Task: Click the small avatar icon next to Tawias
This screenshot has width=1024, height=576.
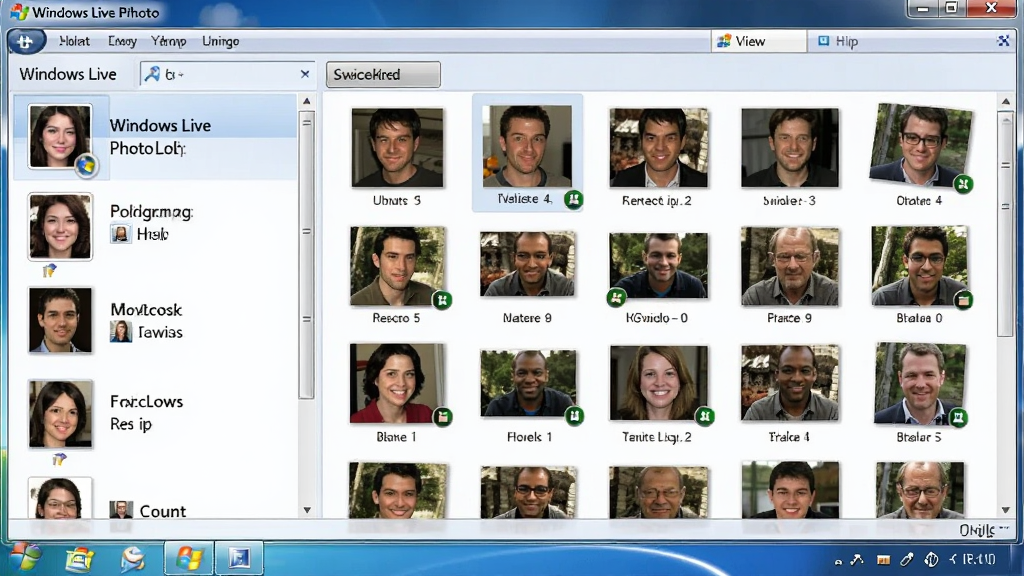Action: (121, 332)
